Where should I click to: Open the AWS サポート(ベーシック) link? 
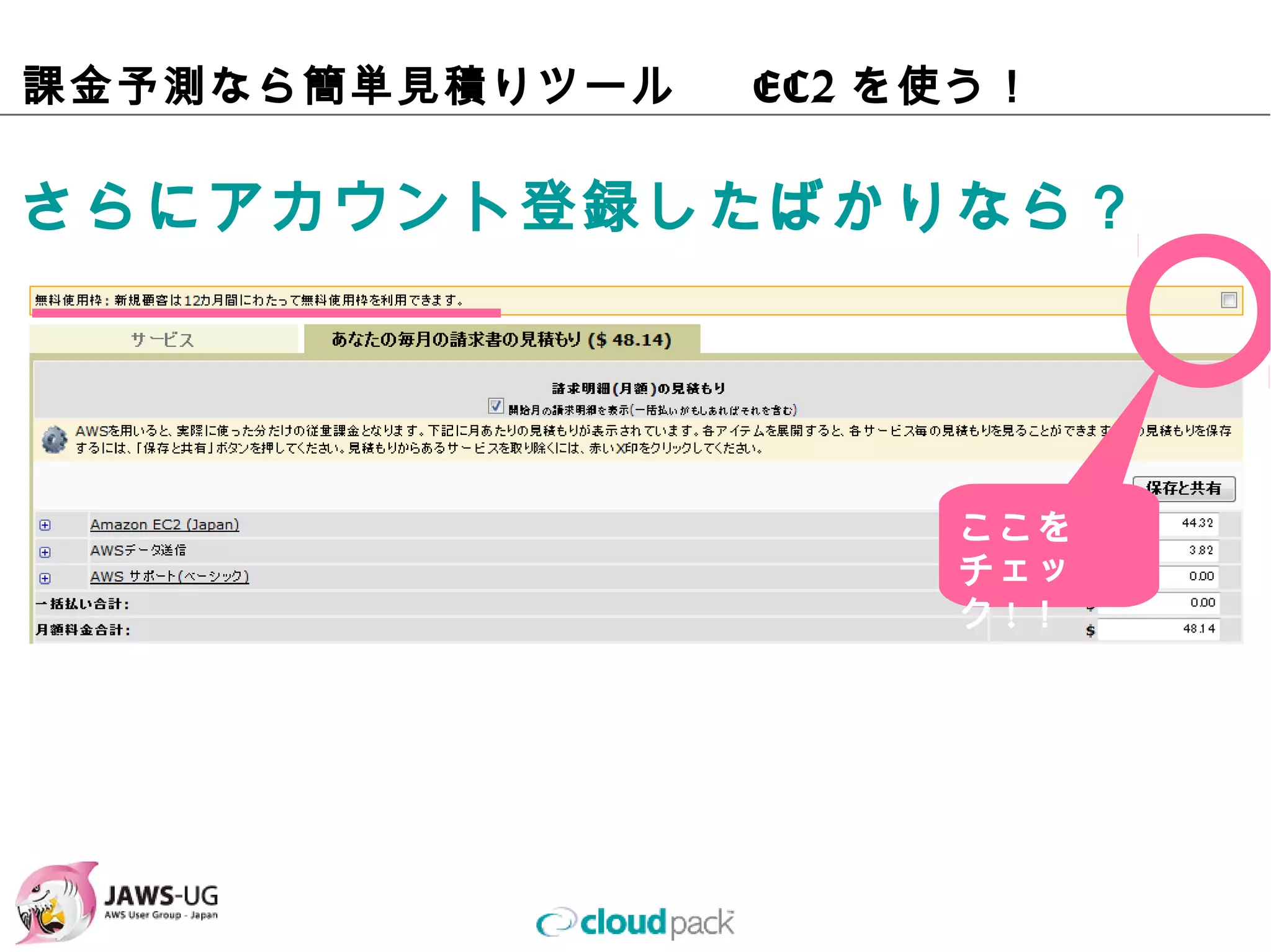point(169,577)
